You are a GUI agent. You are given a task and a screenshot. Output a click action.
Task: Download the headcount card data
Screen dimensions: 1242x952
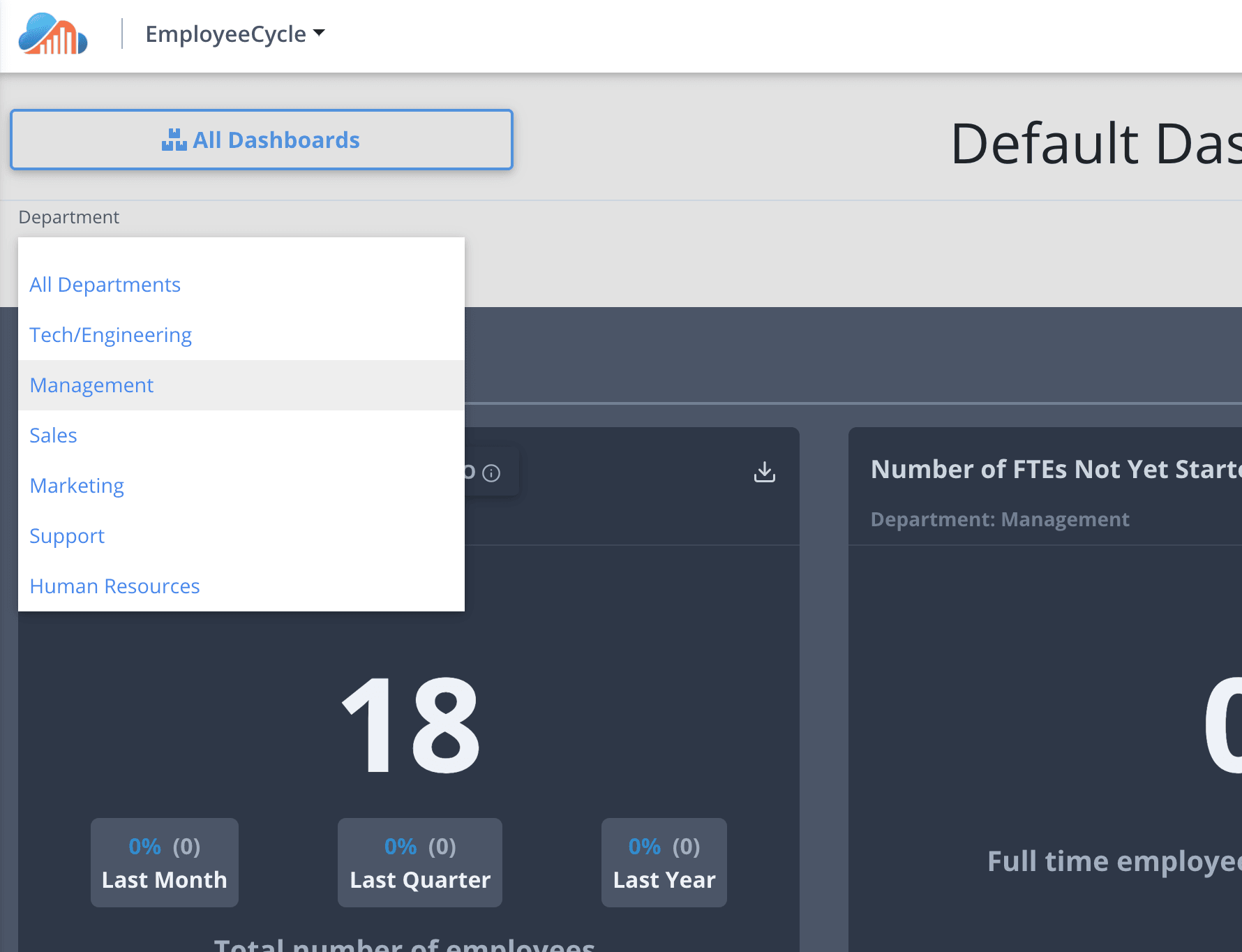click(764, 473)
